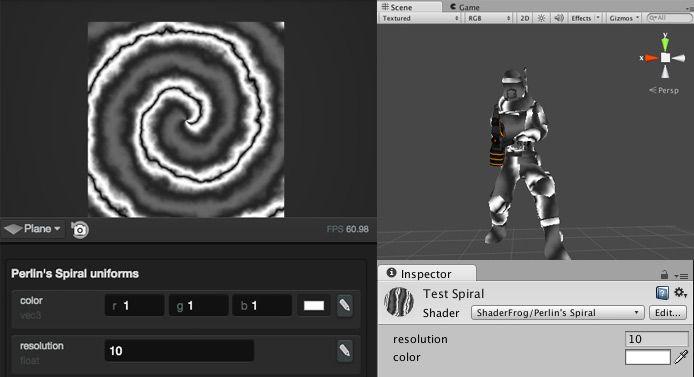Click the resolution float input showing 10
The image size is (694, 377).
click(179, 351)
